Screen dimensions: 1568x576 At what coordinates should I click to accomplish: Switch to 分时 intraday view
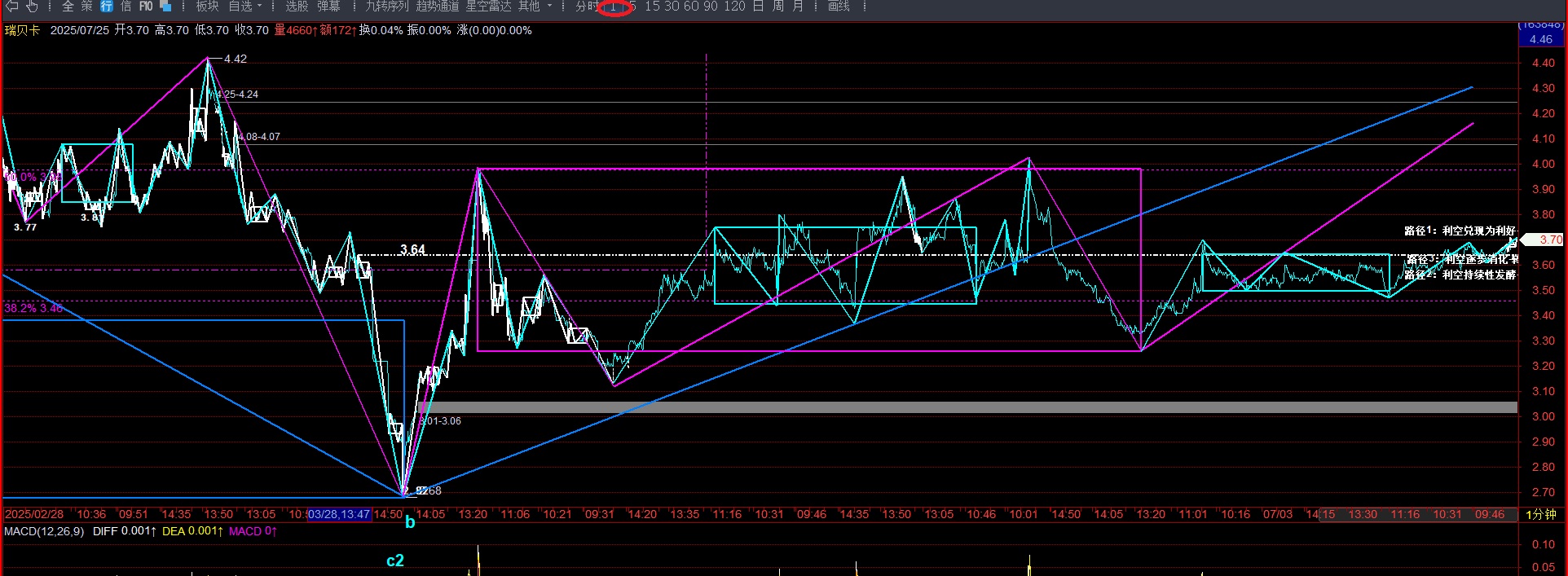pyautogui.click(x=587, y=7)
